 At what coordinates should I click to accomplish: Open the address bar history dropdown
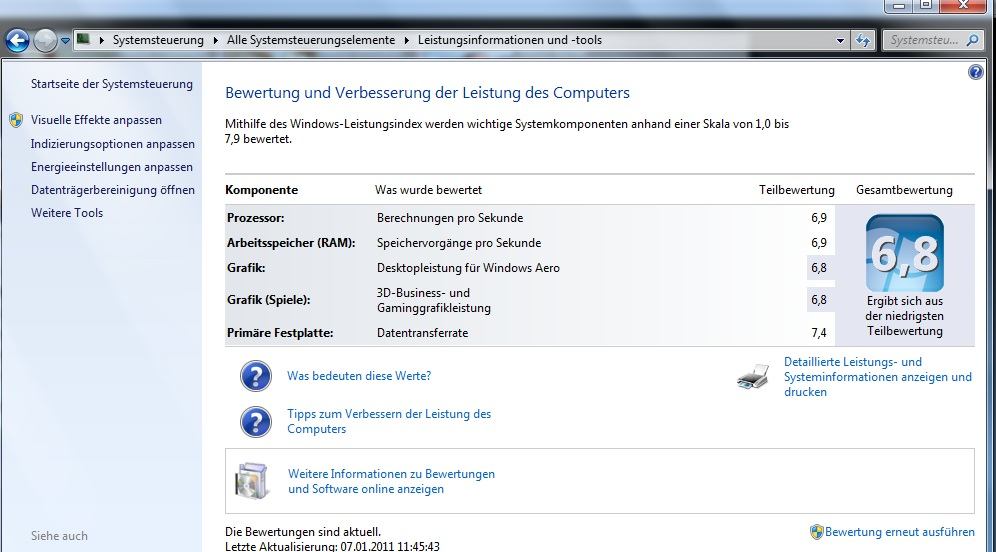[840, 40]
